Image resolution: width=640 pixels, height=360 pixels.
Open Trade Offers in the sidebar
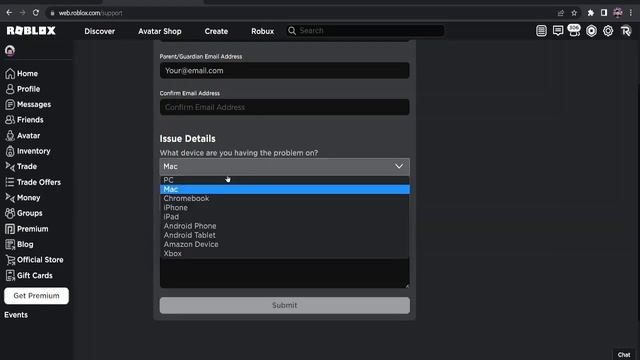[x=33, y=182]
